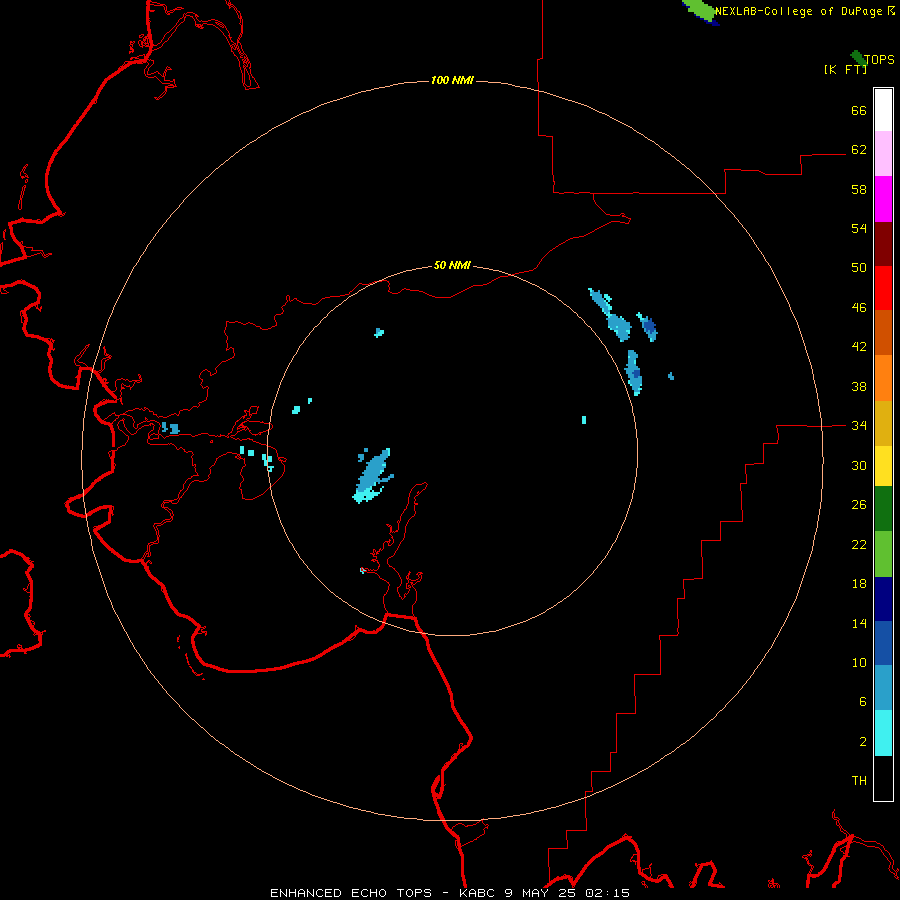
Task: Click the legend value 14
Action: click(x=859, y=623)
